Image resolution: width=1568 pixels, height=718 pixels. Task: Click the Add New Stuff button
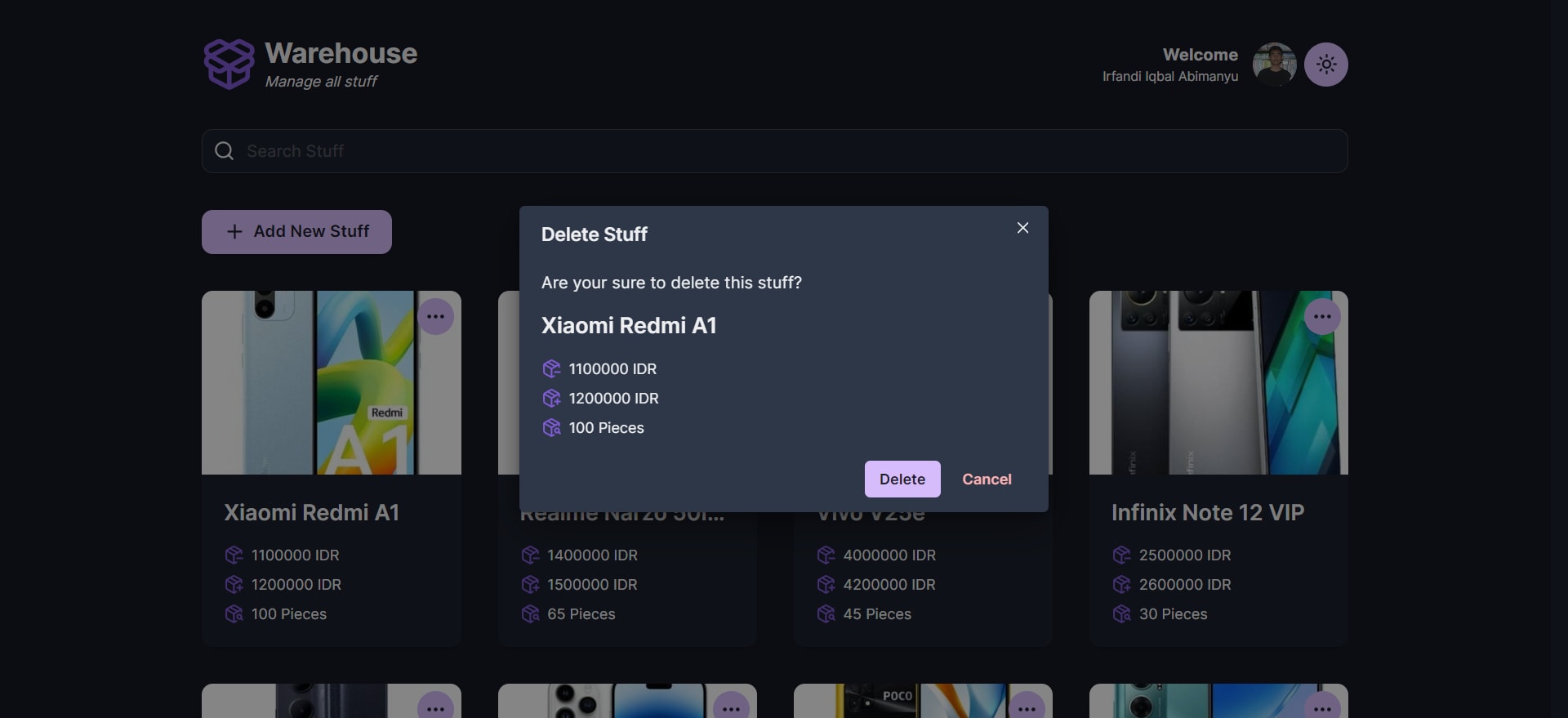[x=296, y=232]
